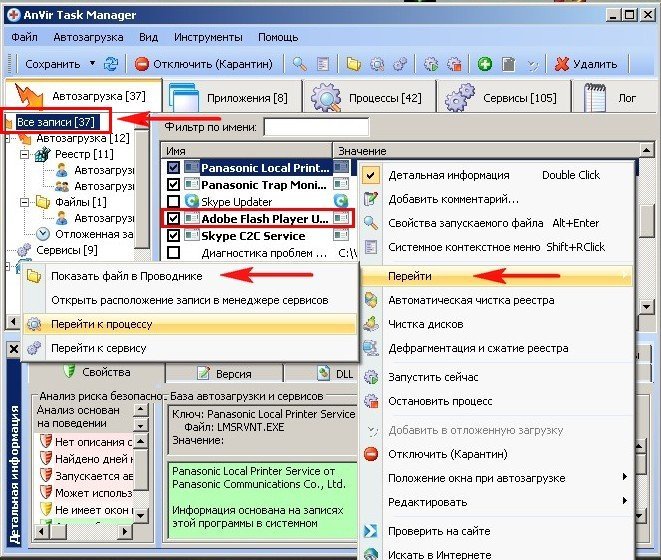This screenshot has width=661, height=560.
Task: Open the dropdown arrow next to Сохранить
Action: click(92, 64)
